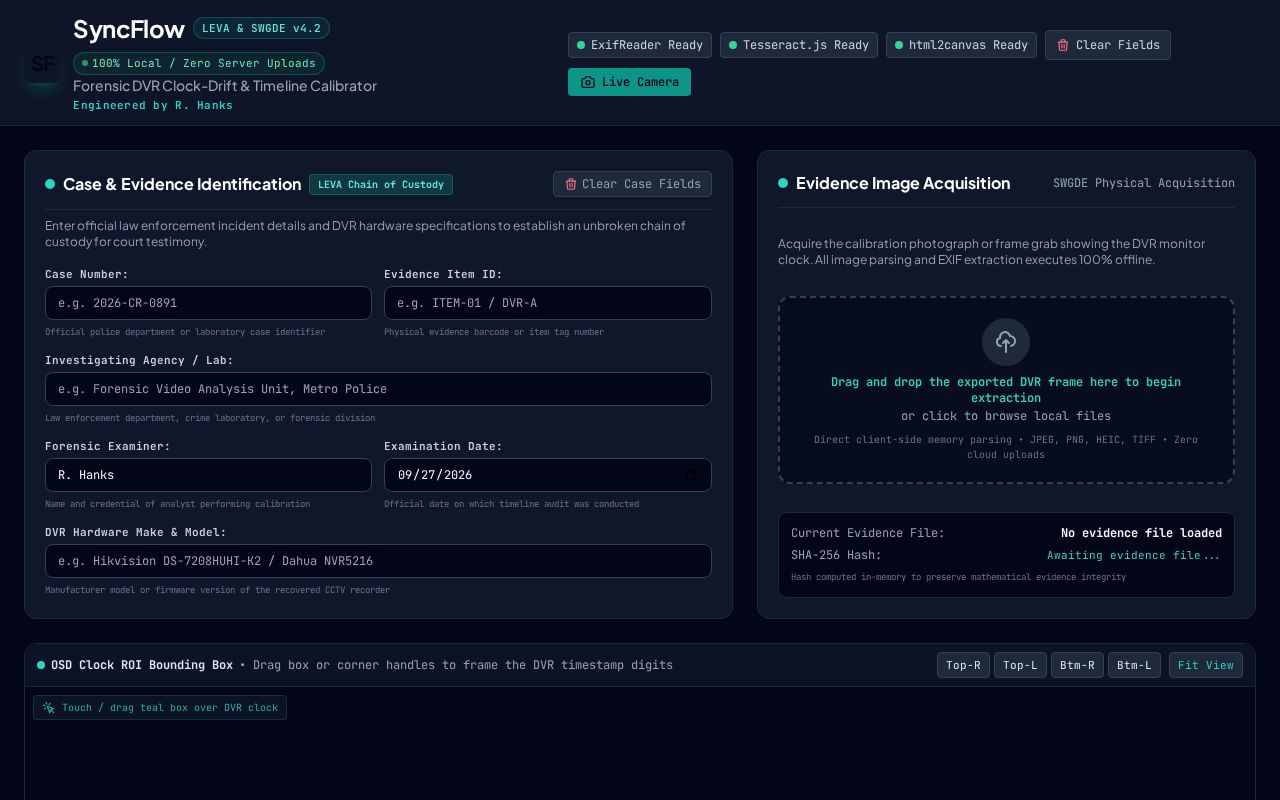Screen dimensions: 1280x800
Task: Click the Clear Fields button in header
Action: coord(1108,45)
